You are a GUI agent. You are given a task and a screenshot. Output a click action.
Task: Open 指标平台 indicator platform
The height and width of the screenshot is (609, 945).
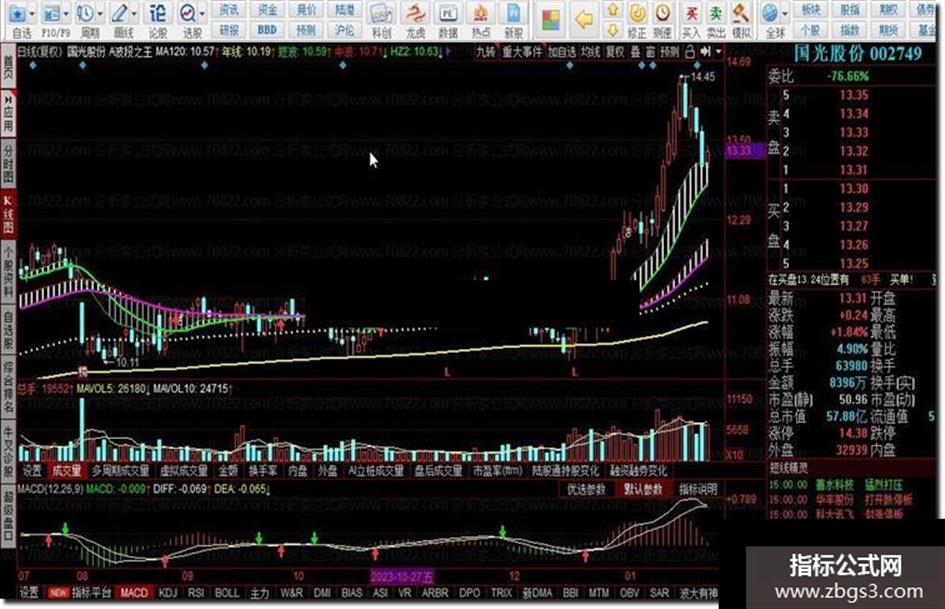(92, 593)
